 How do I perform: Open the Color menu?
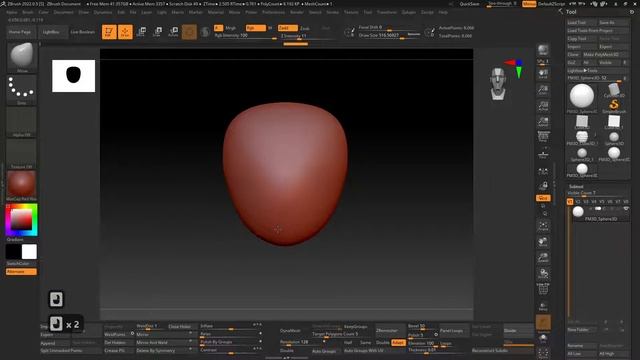[43, 12]
